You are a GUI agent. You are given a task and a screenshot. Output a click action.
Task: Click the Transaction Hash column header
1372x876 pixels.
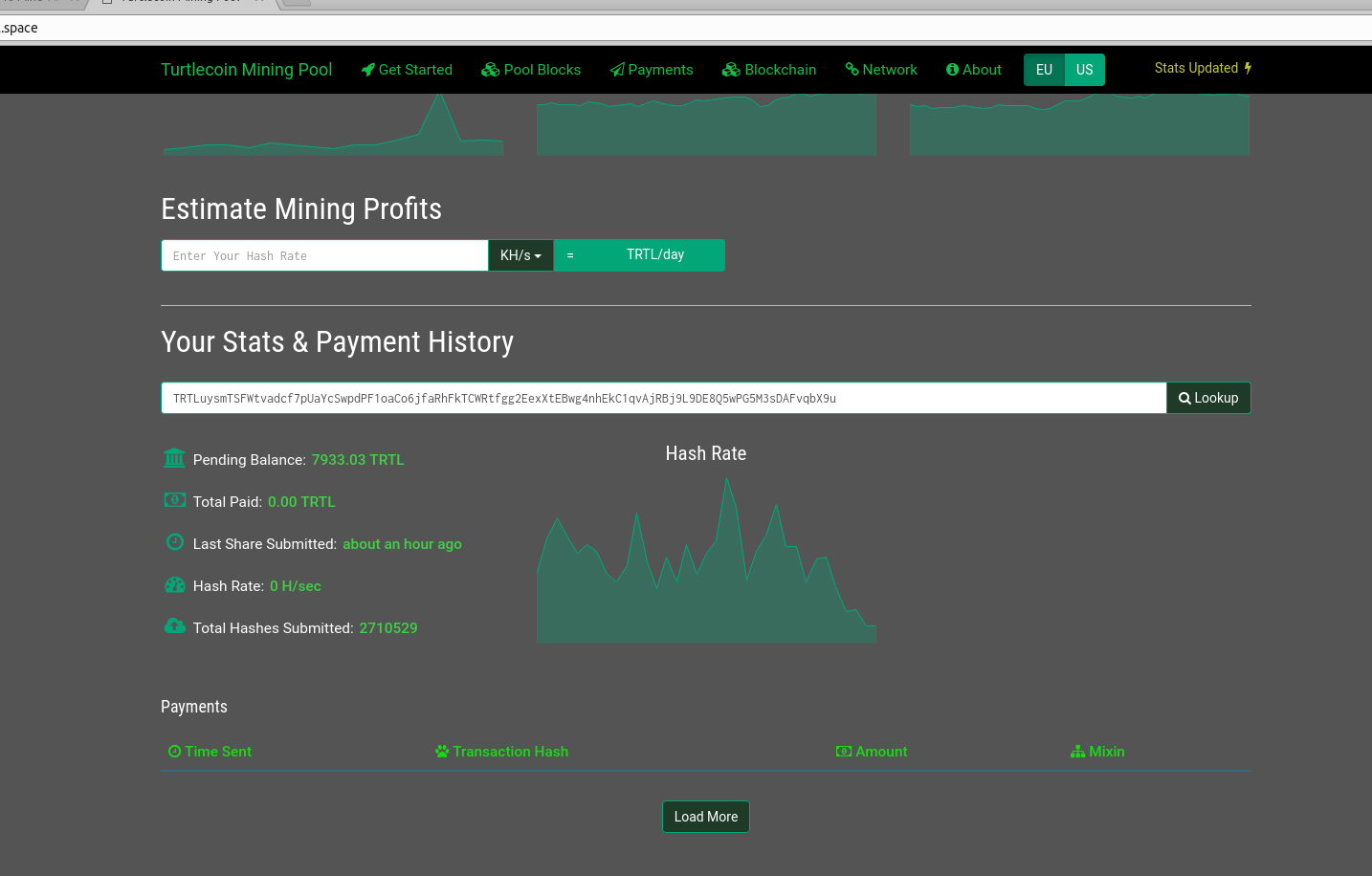(501, 752)
